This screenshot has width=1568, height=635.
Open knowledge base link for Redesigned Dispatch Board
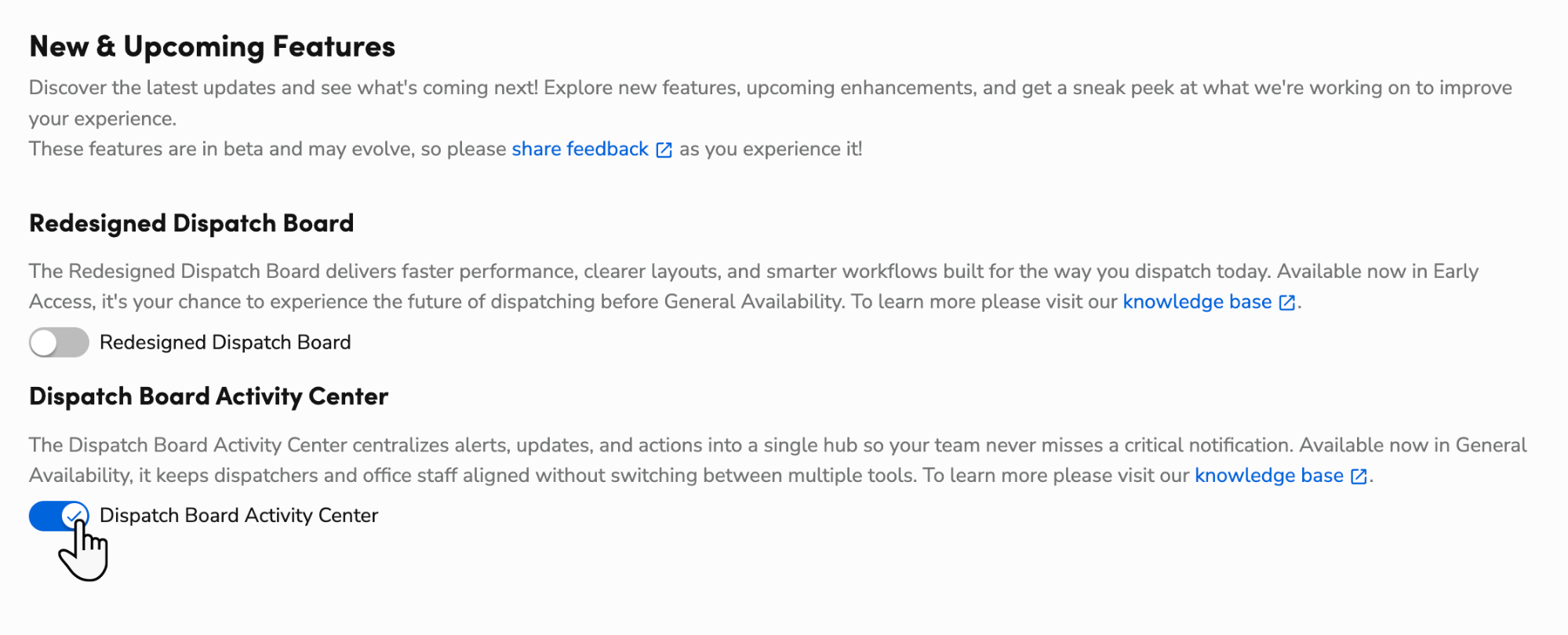[x=1197, y=302]
